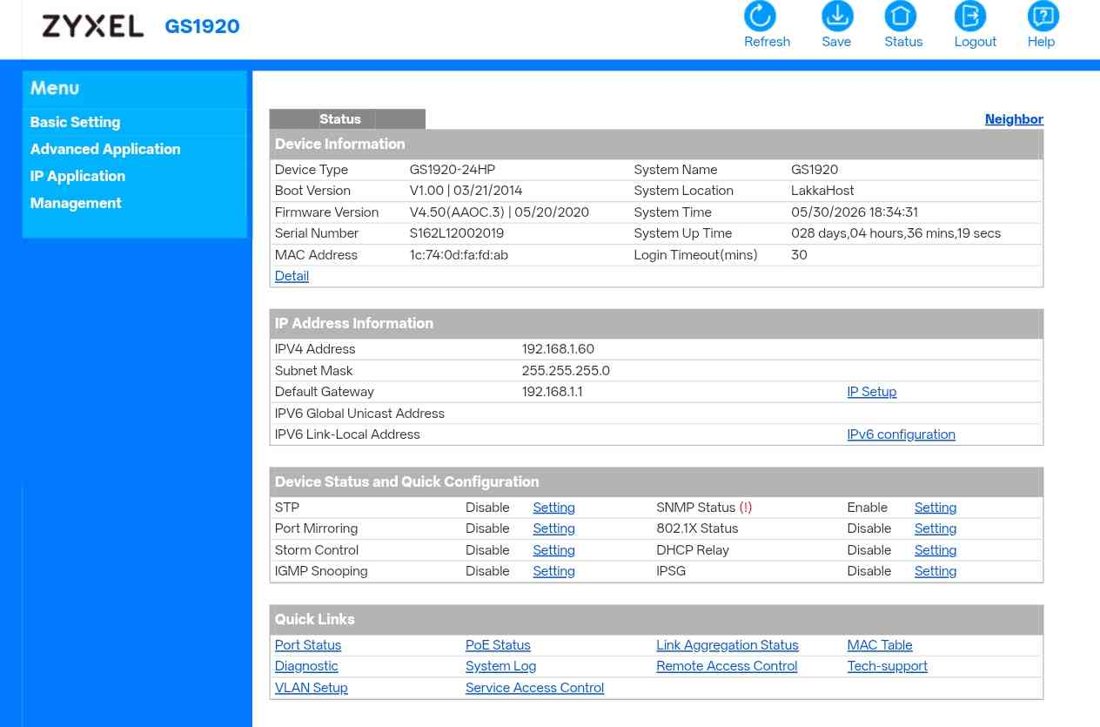This screenshot has height=727, width=1100.
Task: Expand the IP Application menu
Action: click(78, 176)
